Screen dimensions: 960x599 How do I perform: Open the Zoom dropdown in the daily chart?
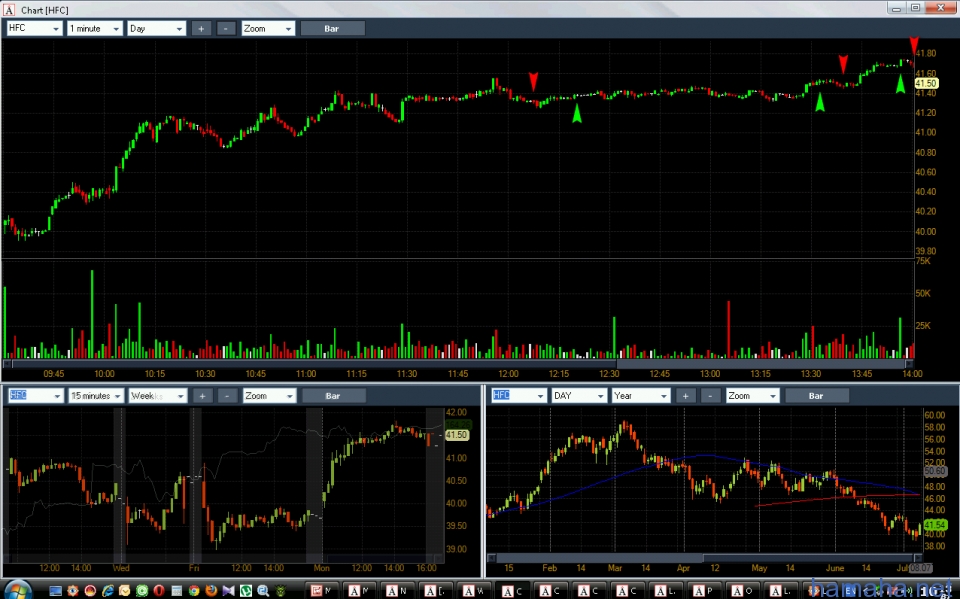tap(752, 396)
